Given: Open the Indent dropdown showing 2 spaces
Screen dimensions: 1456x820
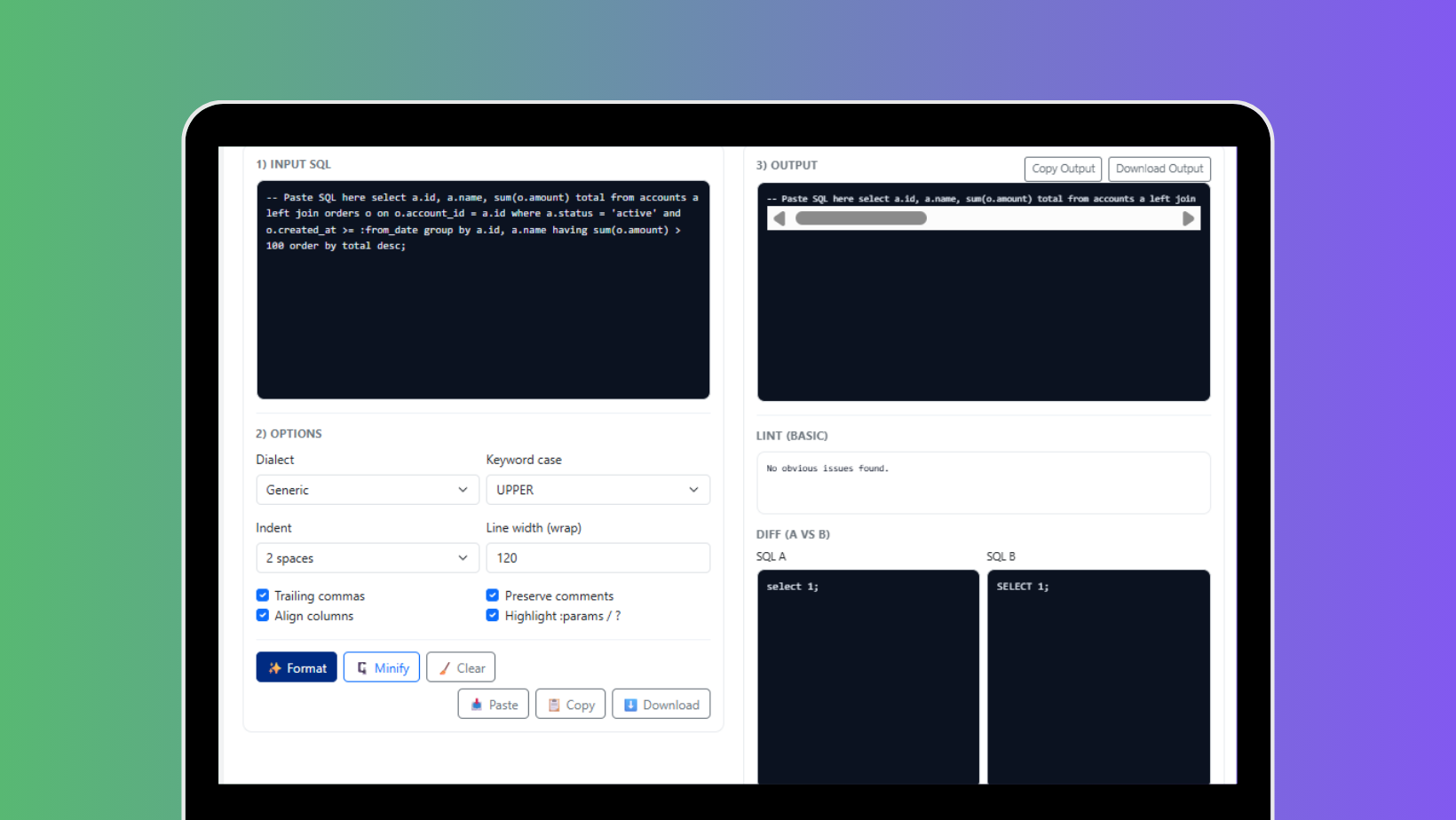Looking at the screenshot, I should point(367,558).
